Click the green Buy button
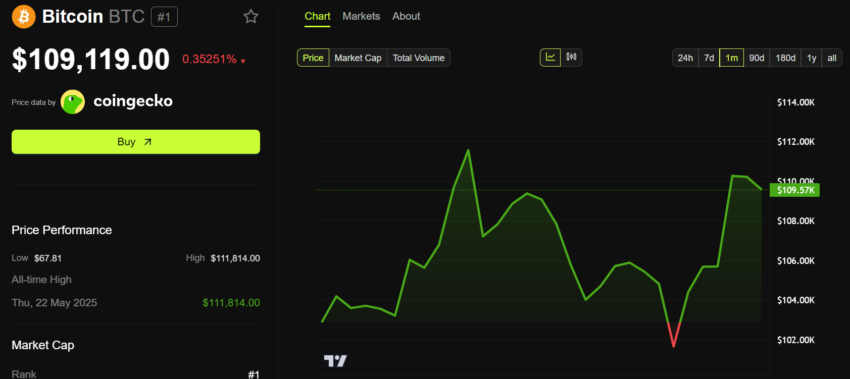 click(136, 142)
